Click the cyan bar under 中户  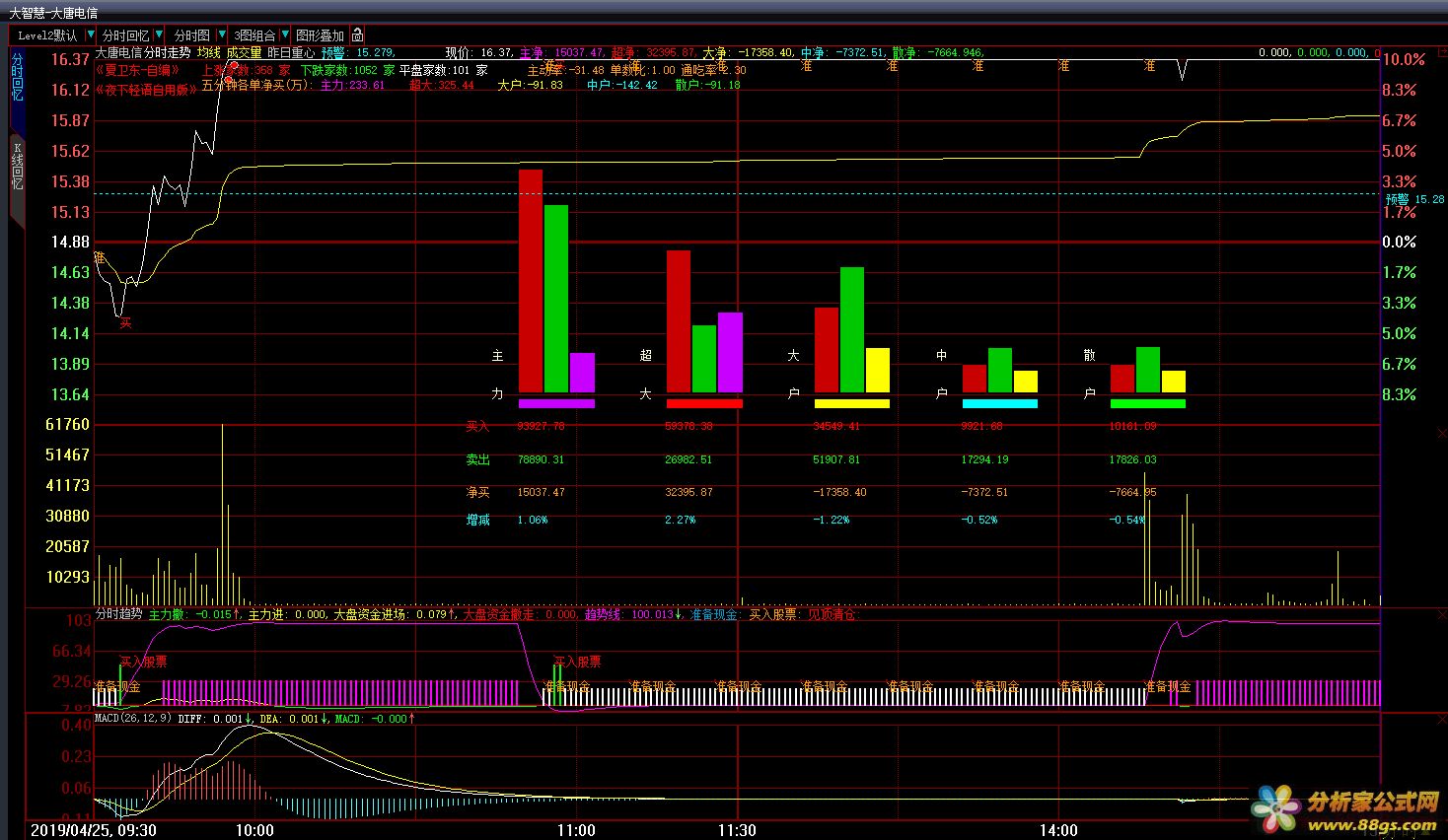coord(1000,403)
